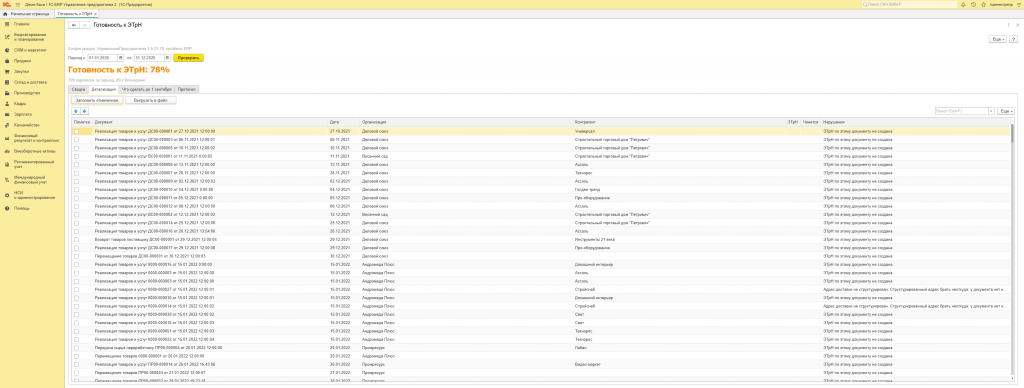Open the table Еще dropdown menu
The image size is (1024, 388).
1006,112
